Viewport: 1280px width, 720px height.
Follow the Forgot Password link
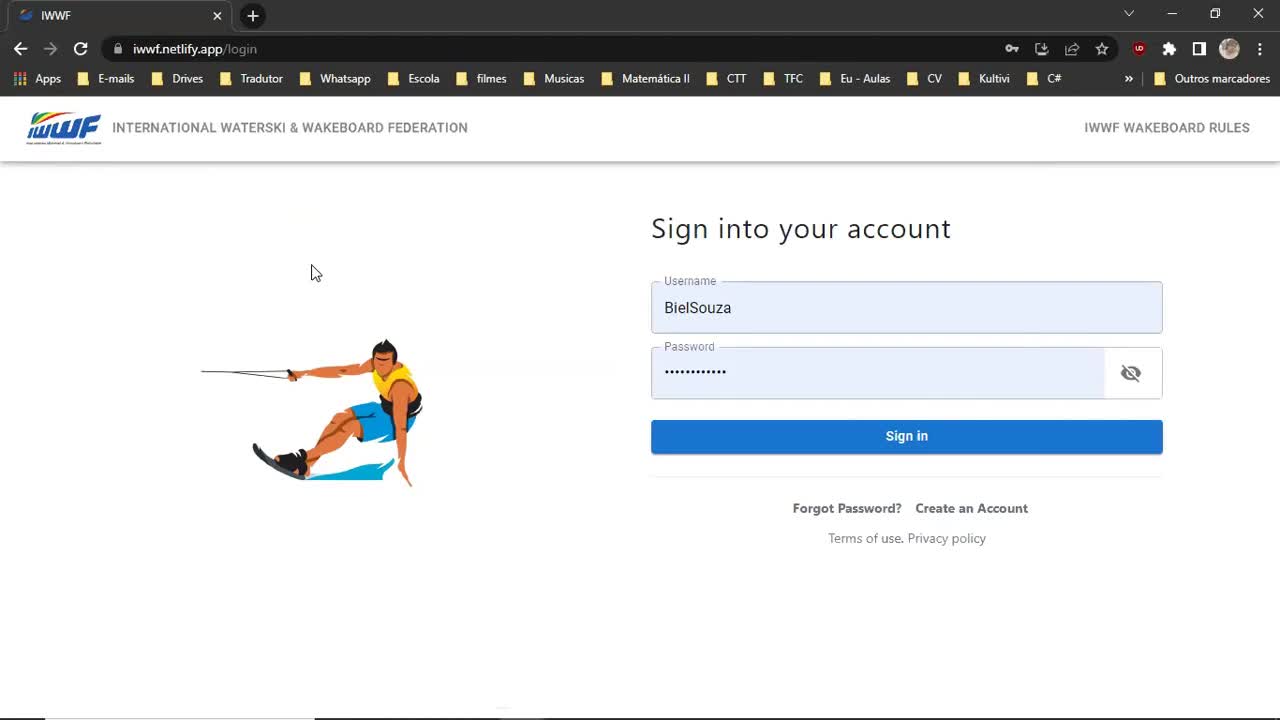point(847,508)
